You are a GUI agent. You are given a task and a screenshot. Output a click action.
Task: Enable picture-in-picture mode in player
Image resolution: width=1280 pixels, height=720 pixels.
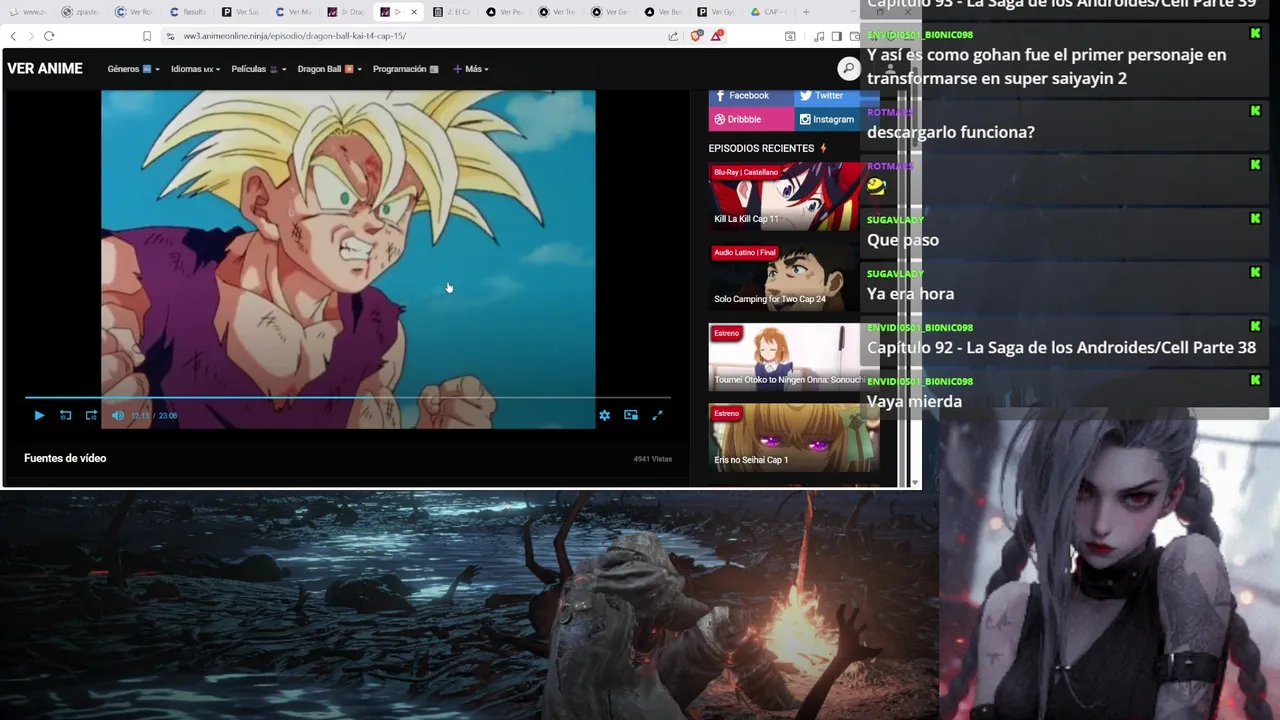(x=631, y=415)
